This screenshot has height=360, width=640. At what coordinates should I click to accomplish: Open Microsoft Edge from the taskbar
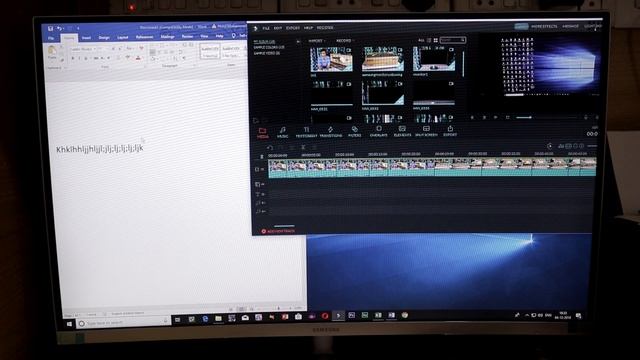[205, 319]
